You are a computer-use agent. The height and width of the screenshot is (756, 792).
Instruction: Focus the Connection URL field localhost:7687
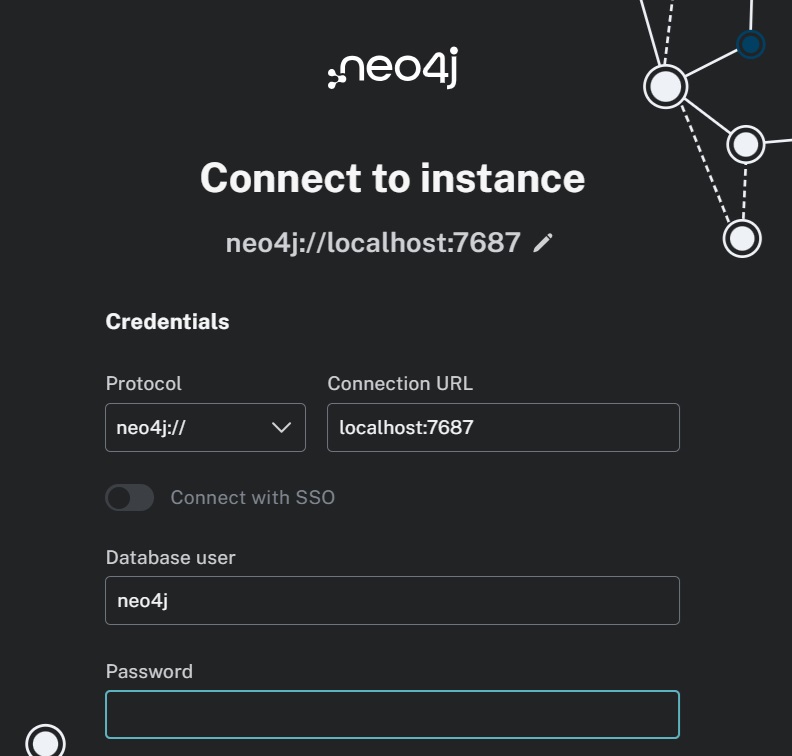coord(503,427)
